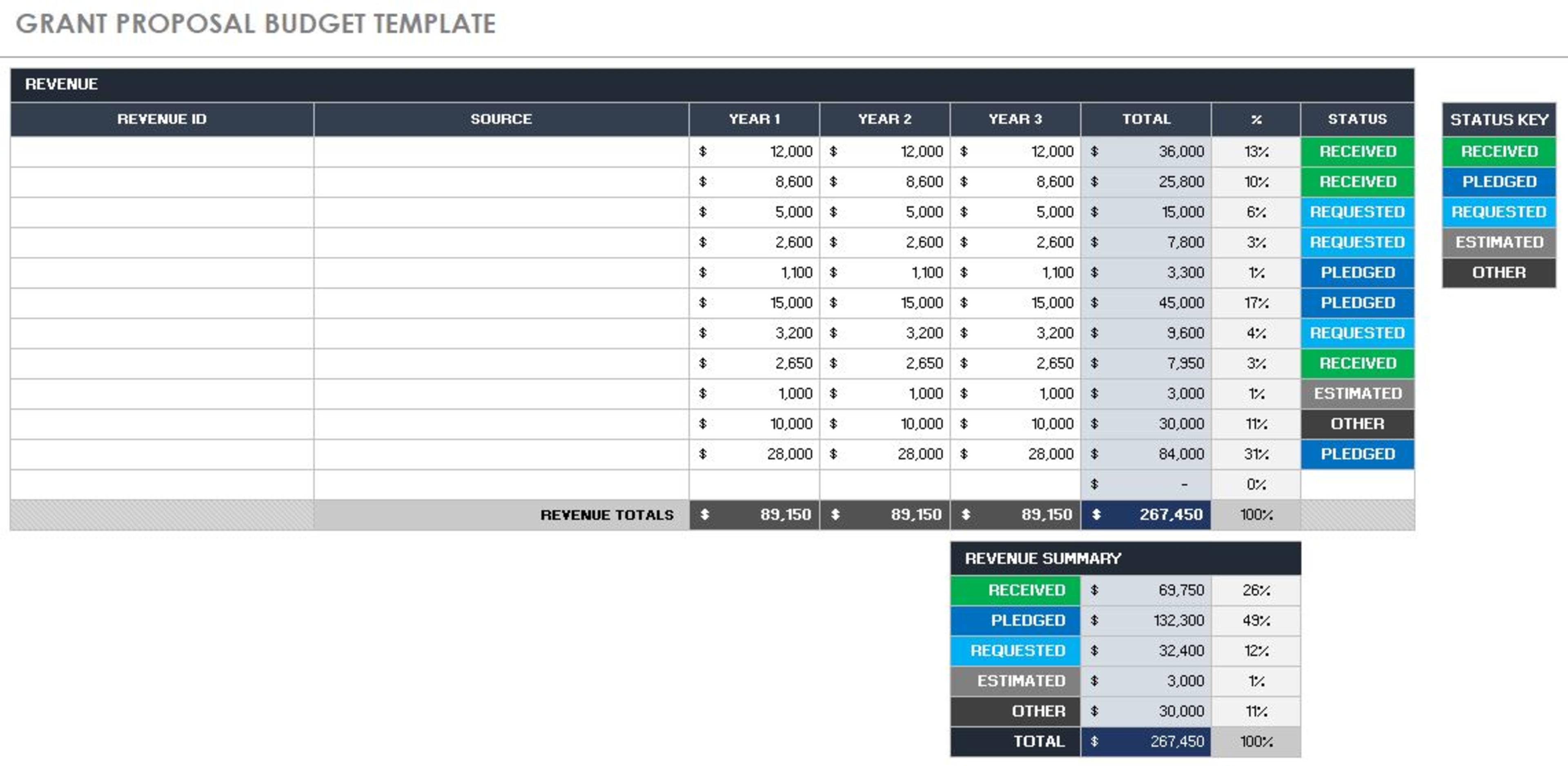This screenshot has height=766, width=1568.
Task: Click the empty Source cell in first row
Action: [501, 151]
